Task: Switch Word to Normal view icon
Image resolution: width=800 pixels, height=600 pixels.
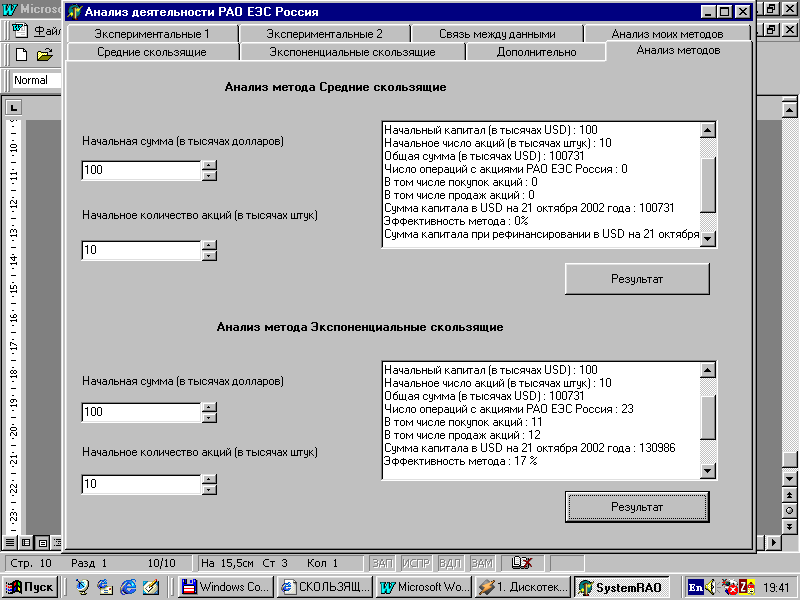Action: pos(10,542)
